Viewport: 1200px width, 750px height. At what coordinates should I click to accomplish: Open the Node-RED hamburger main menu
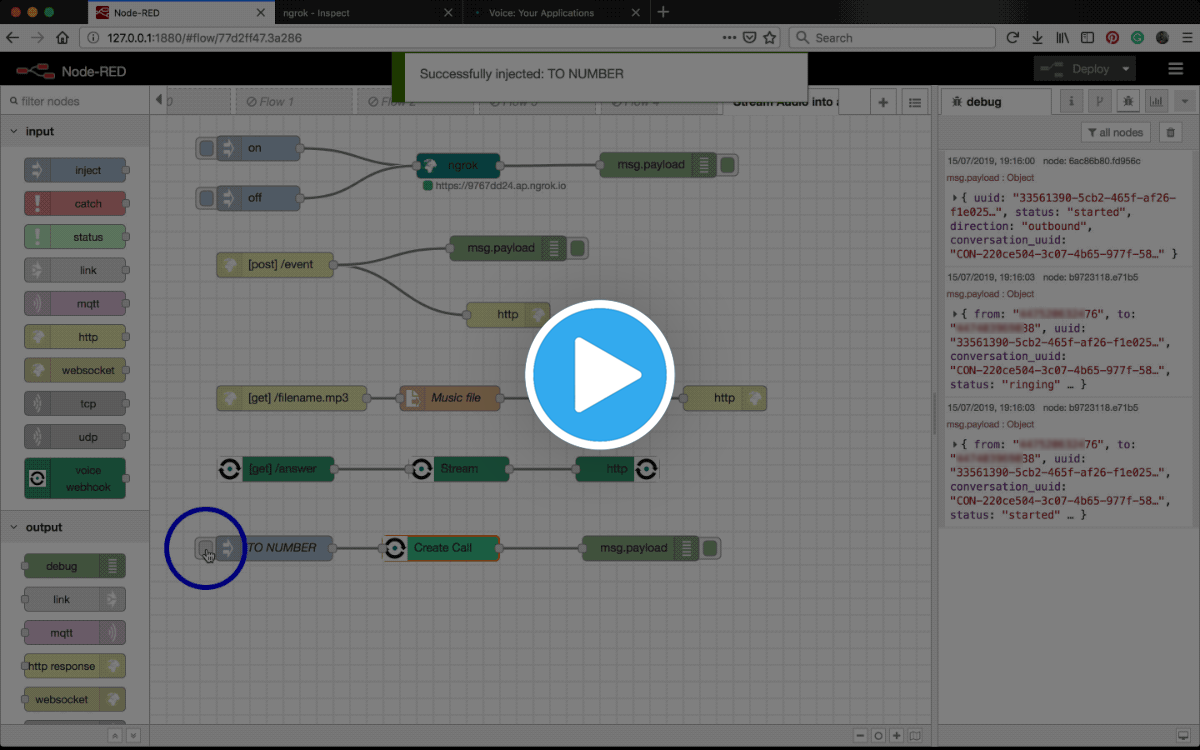point(1176,69)
